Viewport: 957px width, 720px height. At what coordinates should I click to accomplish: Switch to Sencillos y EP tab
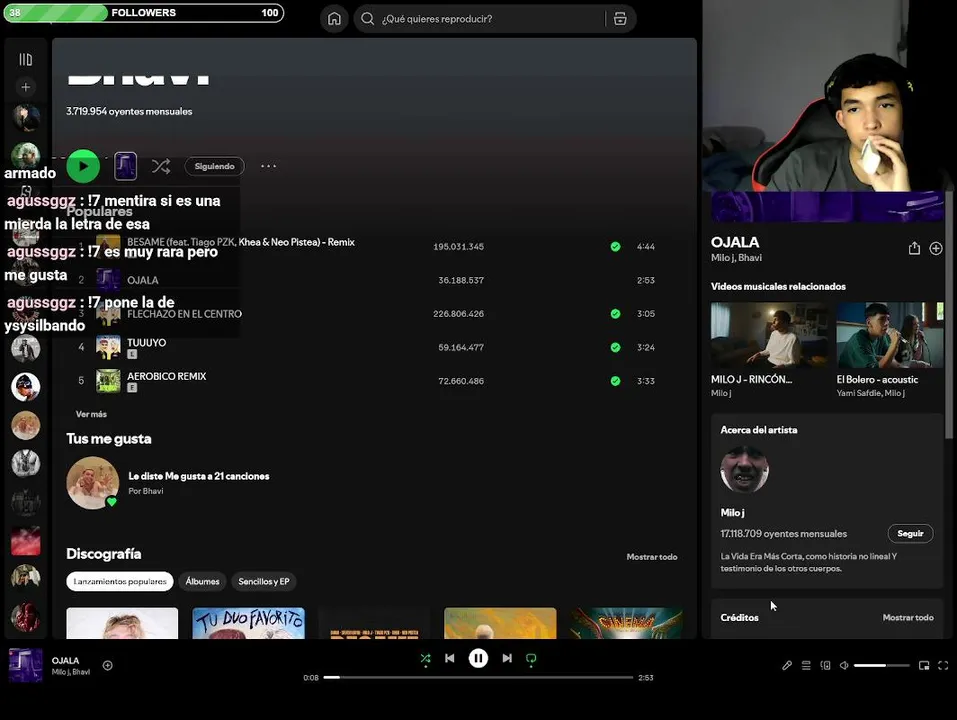264,581
